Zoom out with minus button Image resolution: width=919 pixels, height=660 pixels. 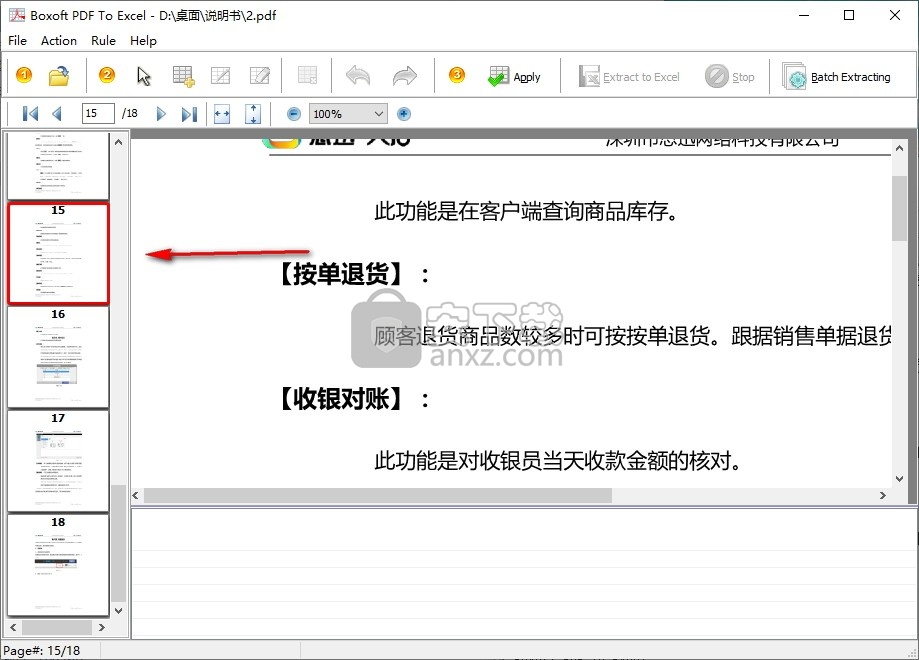pos(294,114)
